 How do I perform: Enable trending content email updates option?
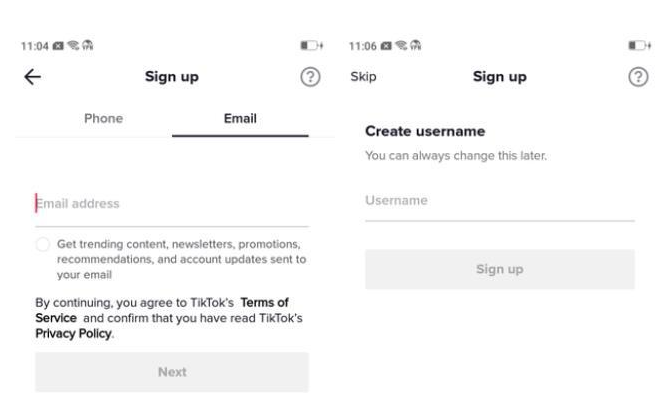pos(43,245)
